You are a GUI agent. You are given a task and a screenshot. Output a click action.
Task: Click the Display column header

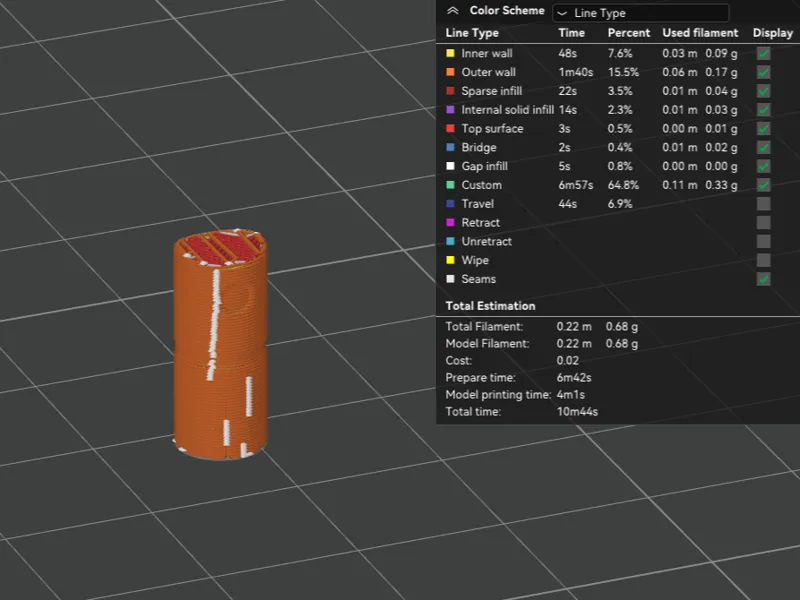pyautogui.click(x=772, y=33)
